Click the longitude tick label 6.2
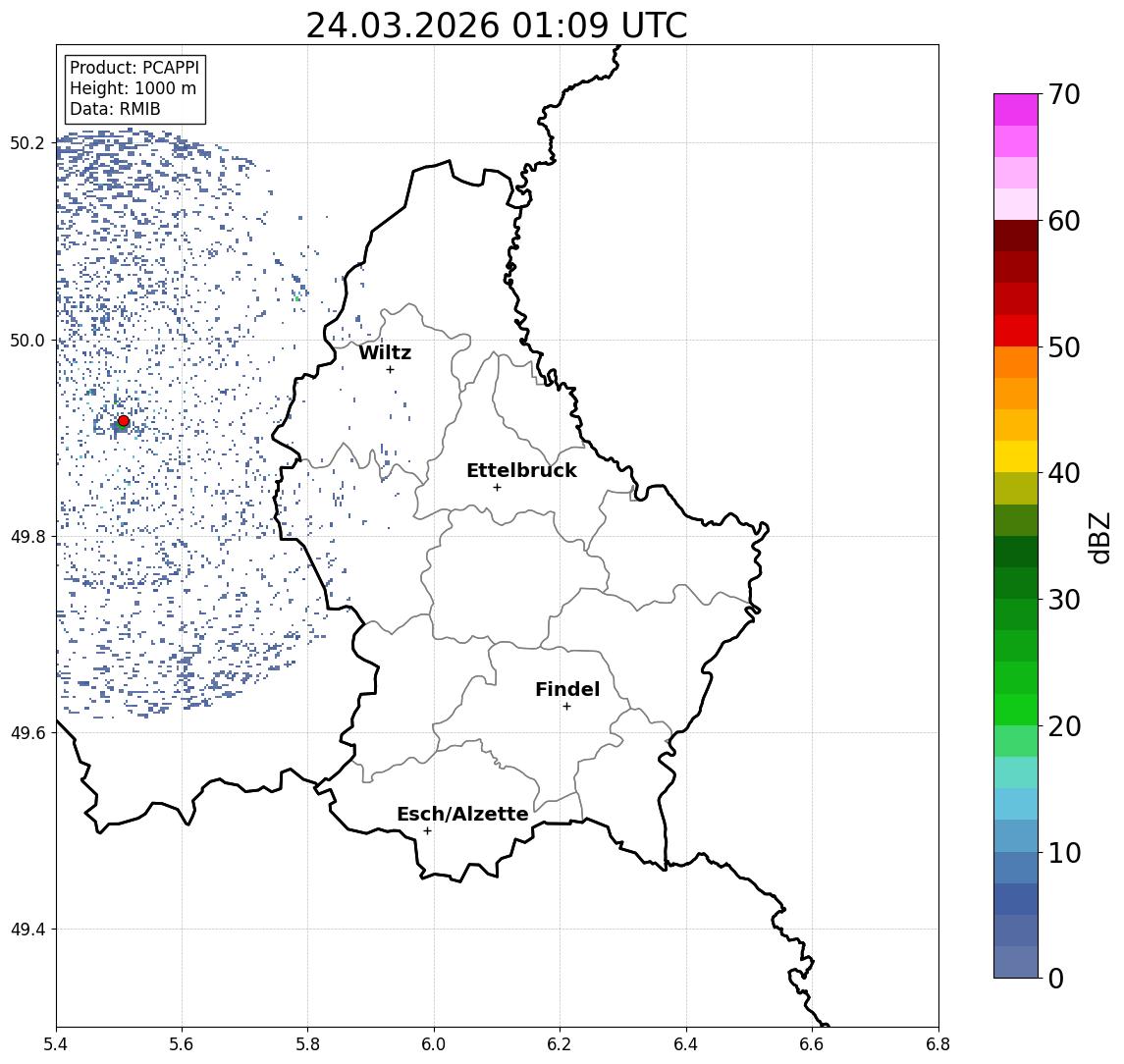 coord(560,1044)
